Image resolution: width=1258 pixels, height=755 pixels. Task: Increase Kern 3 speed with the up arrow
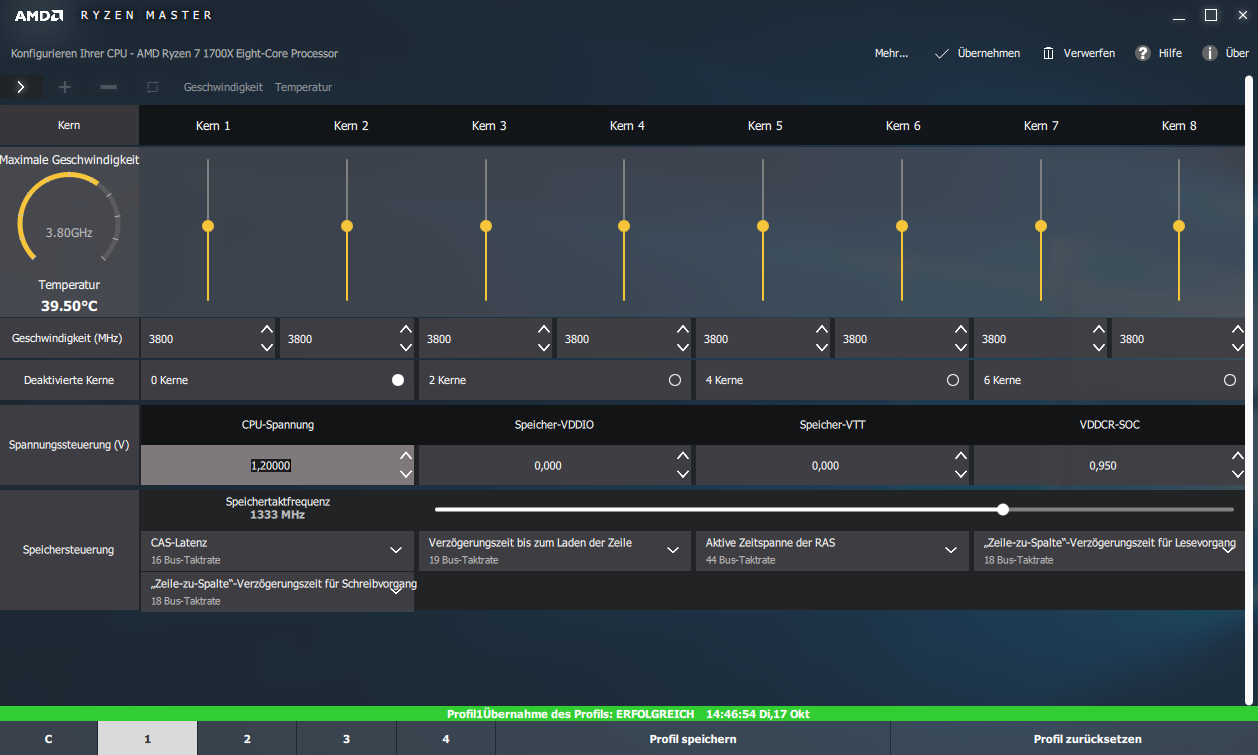pyautogui.click(x=544, y=329)
